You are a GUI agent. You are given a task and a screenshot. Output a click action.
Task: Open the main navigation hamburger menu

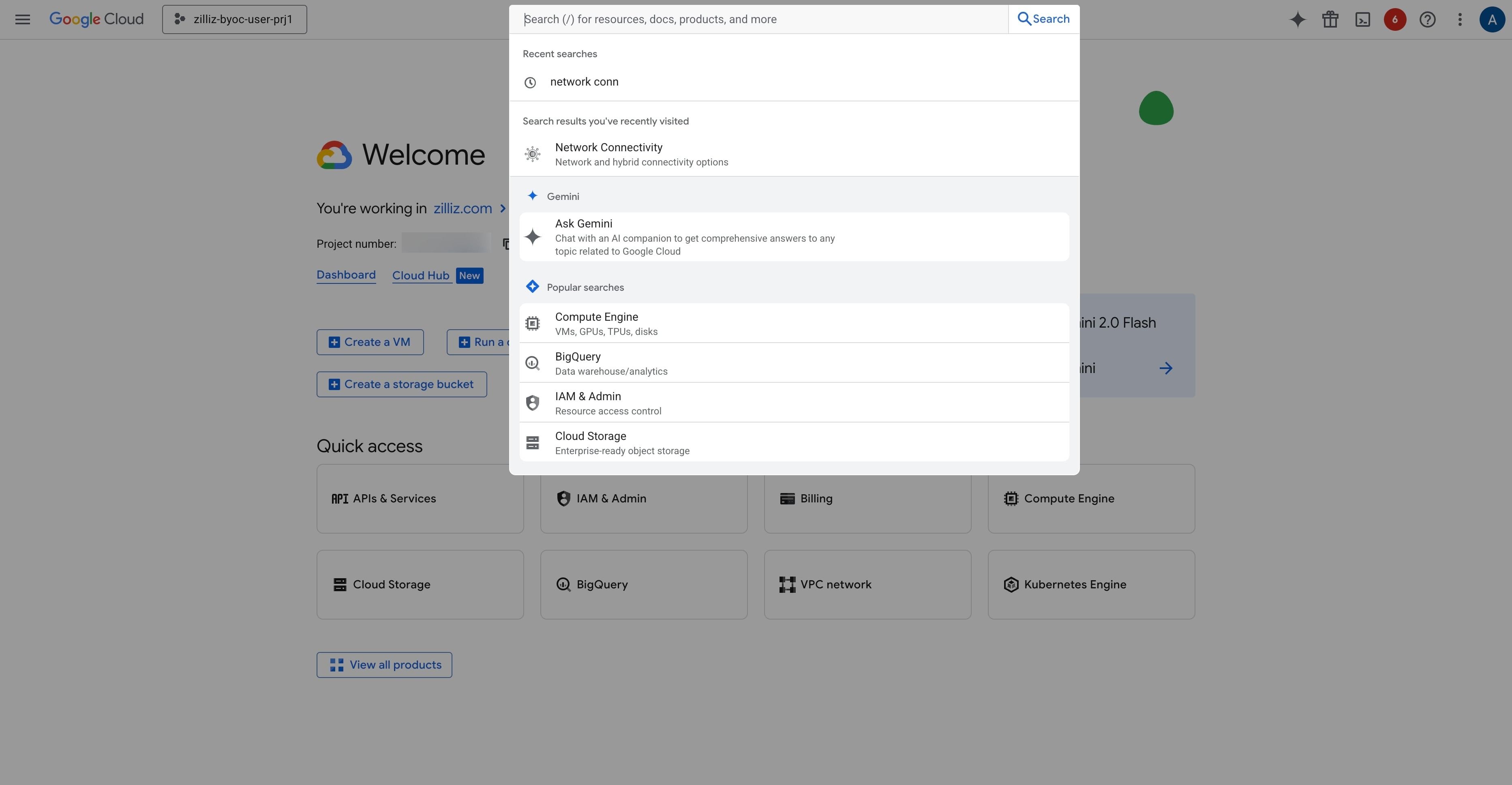coord(22,19)
